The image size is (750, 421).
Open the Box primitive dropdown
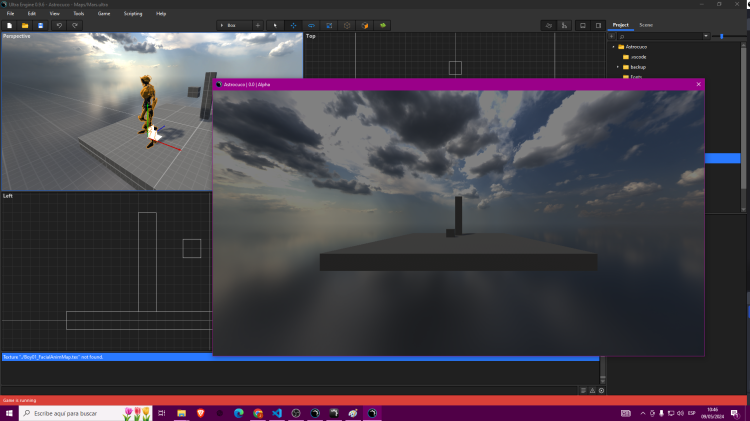tap(234, 25)
